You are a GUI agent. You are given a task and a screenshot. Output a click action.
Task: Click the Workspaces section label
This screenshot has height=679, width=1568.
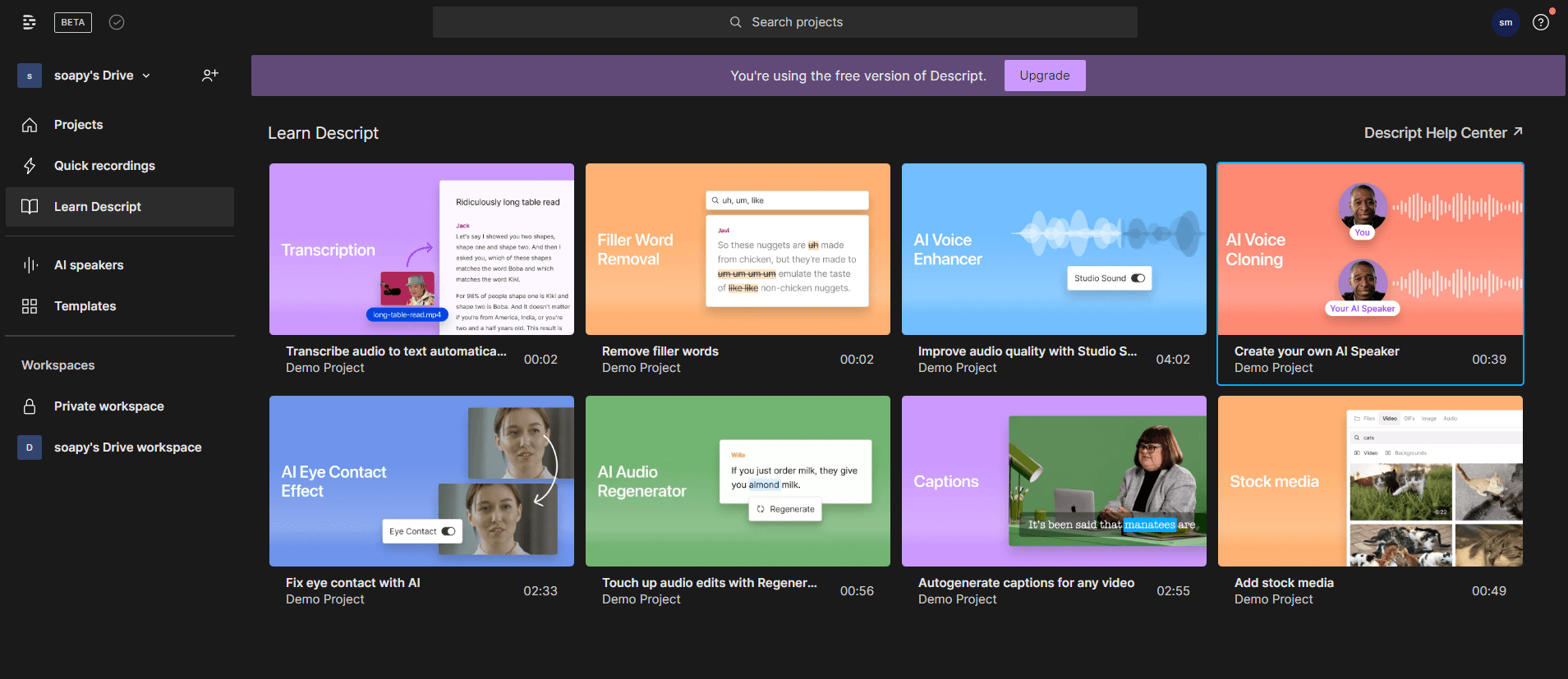(x=57, y=365)
